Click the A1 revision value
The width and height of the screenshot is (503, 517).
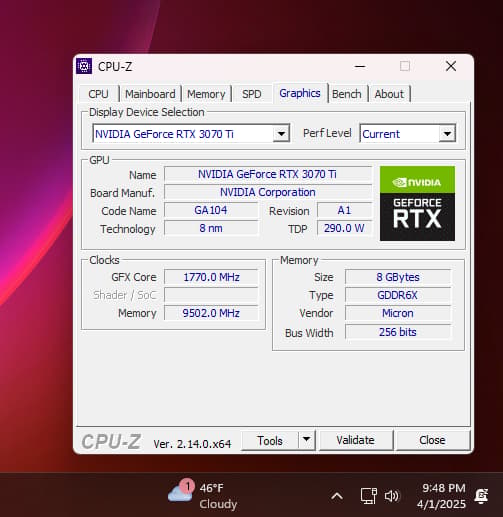pyautogui.click(x=344, y=210)
